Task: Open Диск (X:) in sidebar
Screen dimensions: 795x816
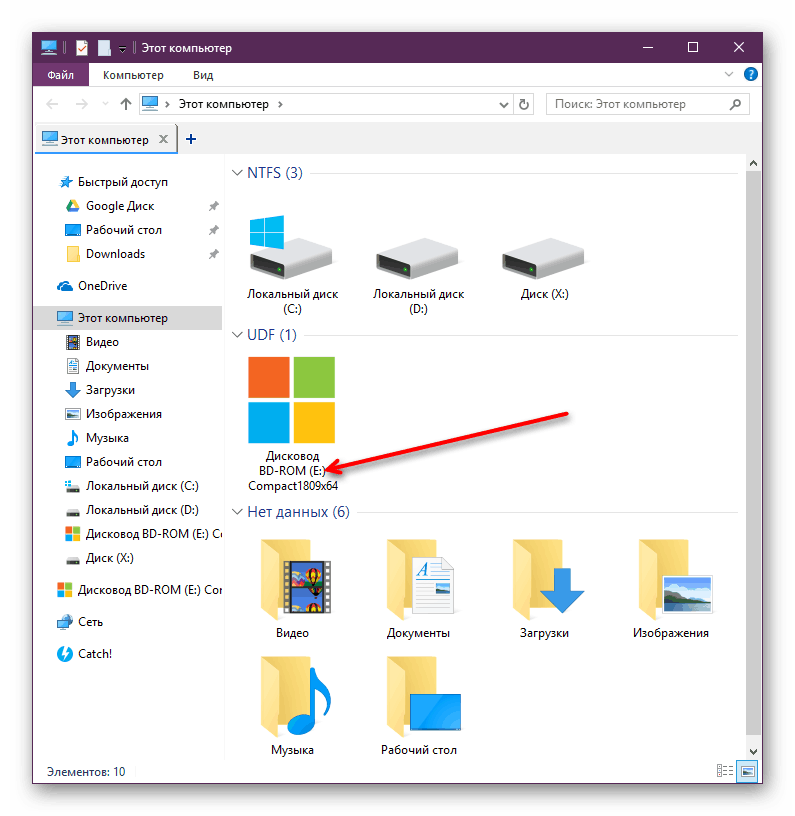Action: 100,557
